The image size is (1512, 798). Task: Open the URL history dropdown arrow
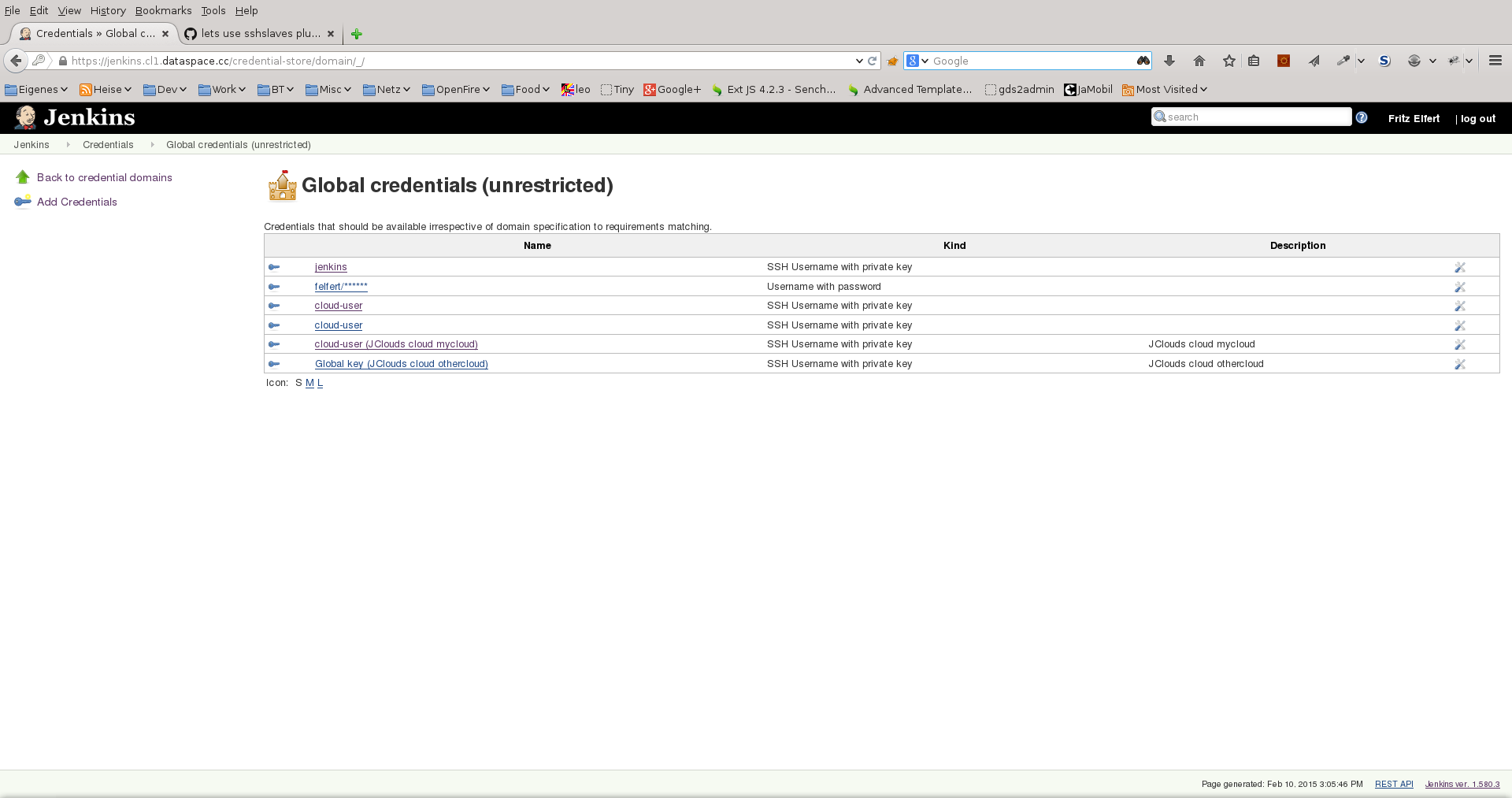[859, 61]
